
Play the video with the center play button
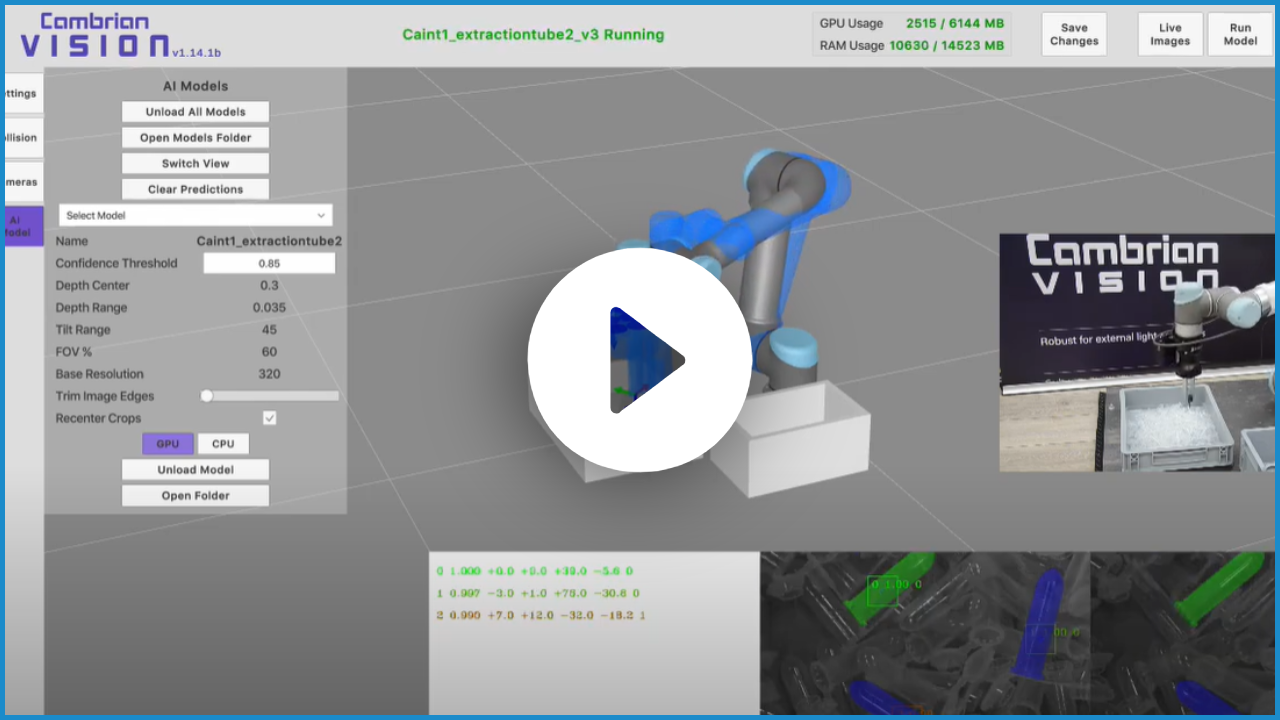[639, 360]
